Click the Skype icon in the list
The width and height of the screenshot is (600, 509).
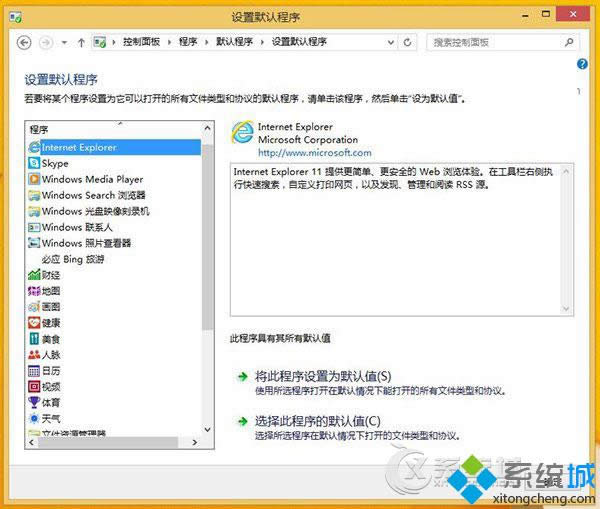pos(34,163)
